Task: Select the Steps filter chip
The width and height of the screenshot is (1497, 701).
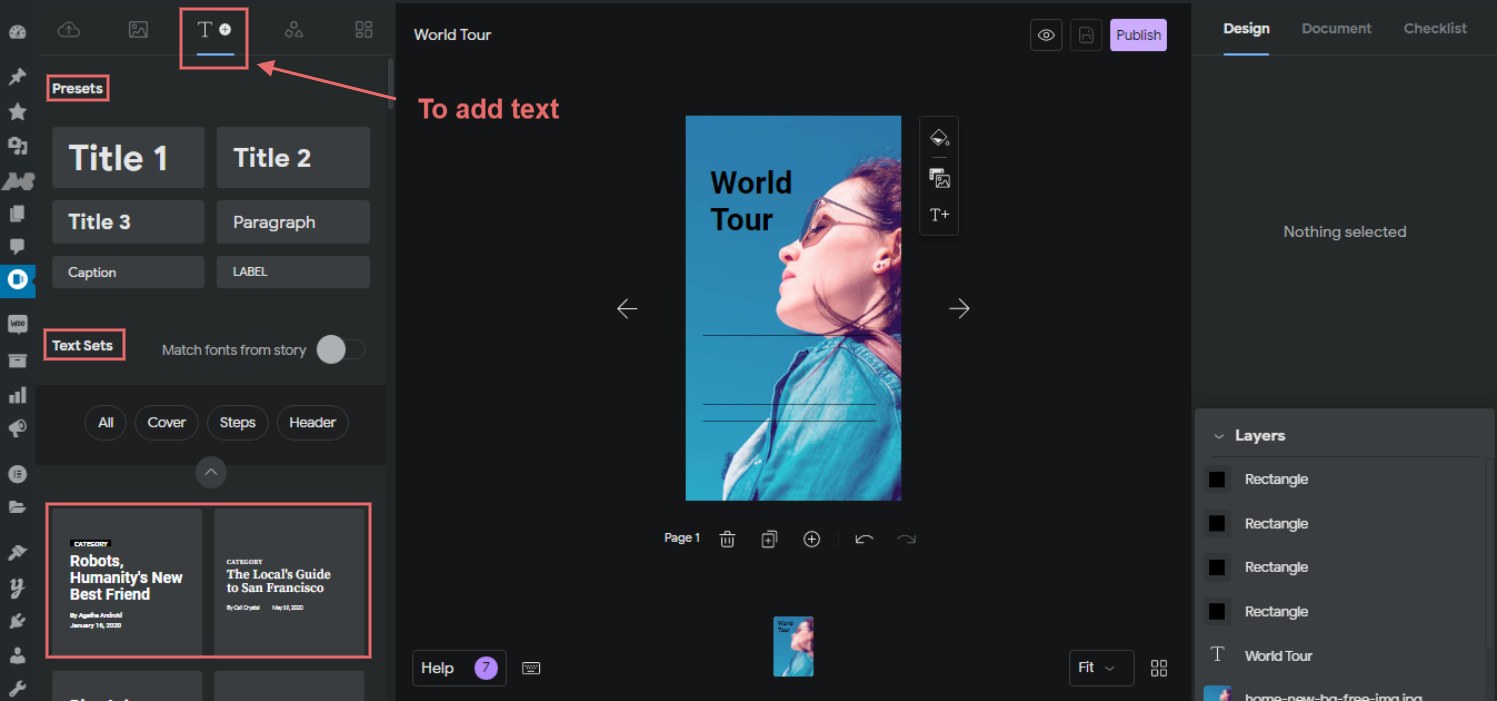Action: [x=237, y=422]
